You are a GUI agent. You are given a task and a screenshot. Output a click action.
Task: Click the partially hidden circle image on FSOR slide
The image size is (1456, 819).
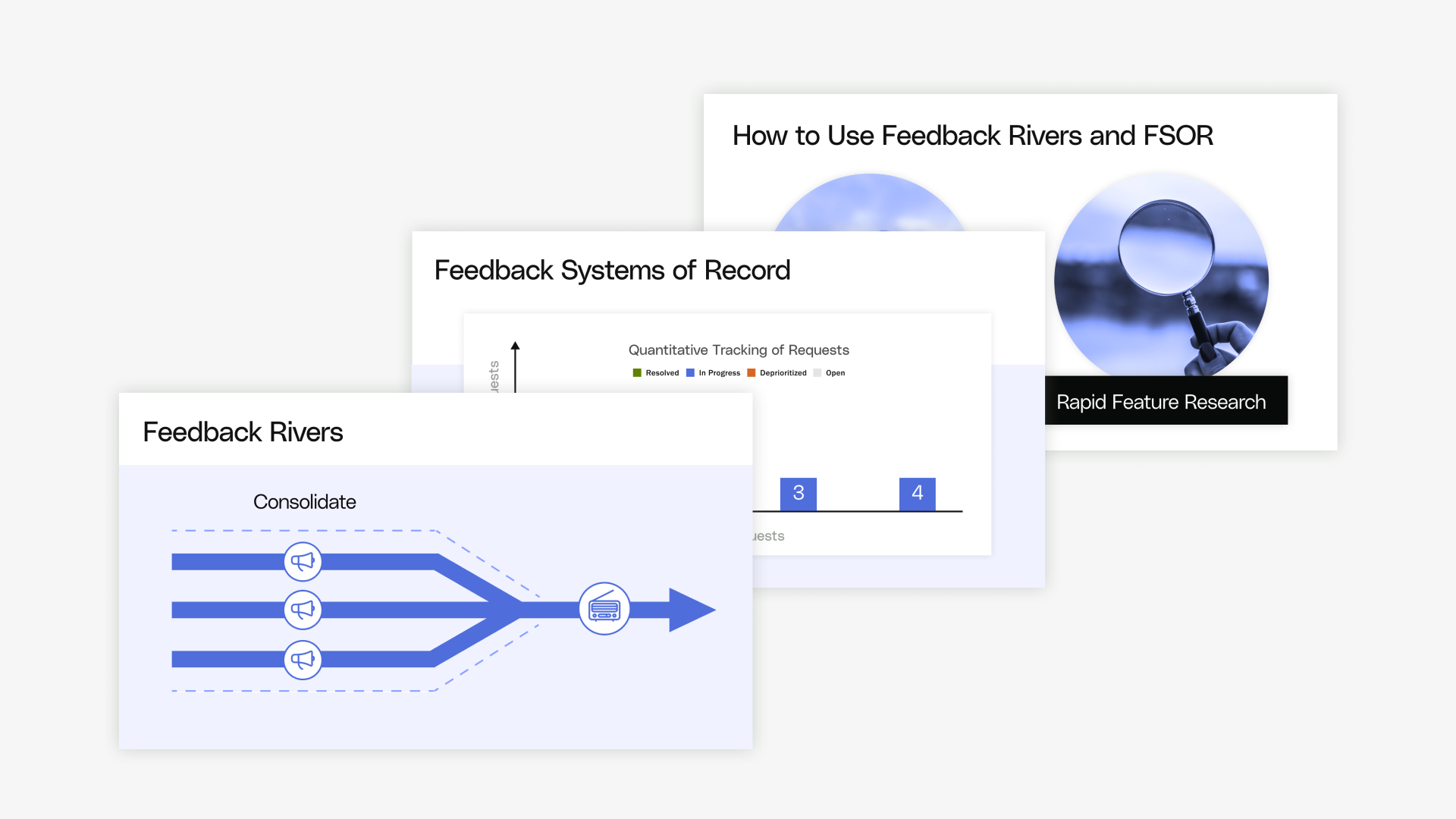click(870, 205)
